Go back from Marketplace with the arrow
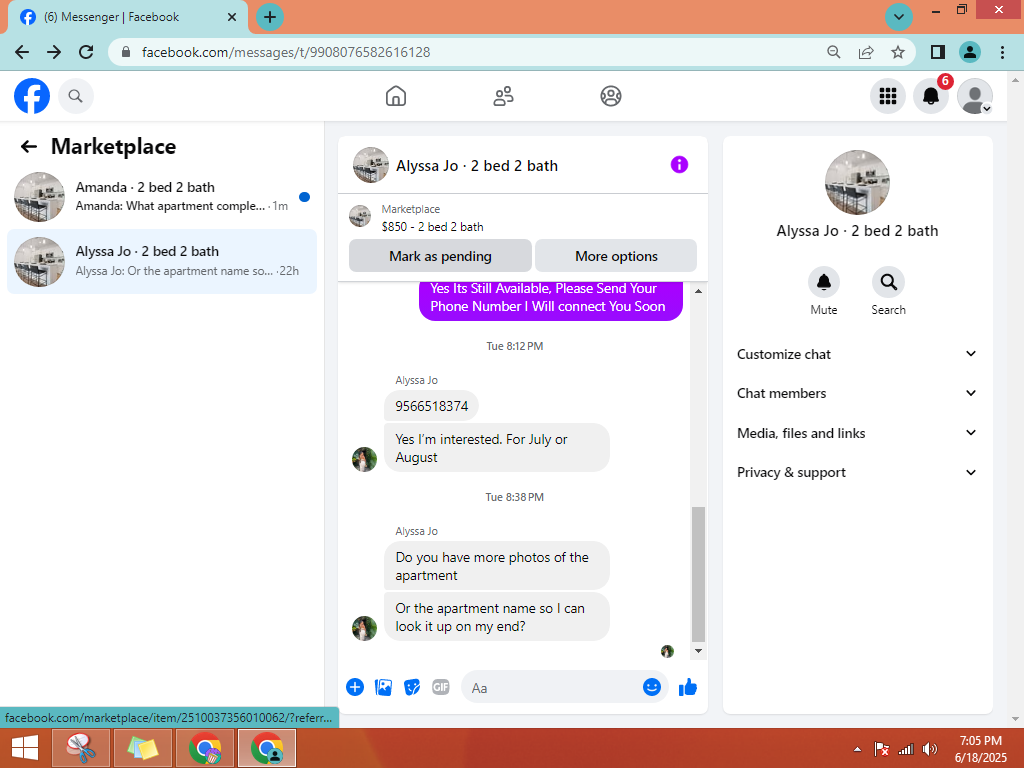1024x768 pixels. [x=29, y=146]
